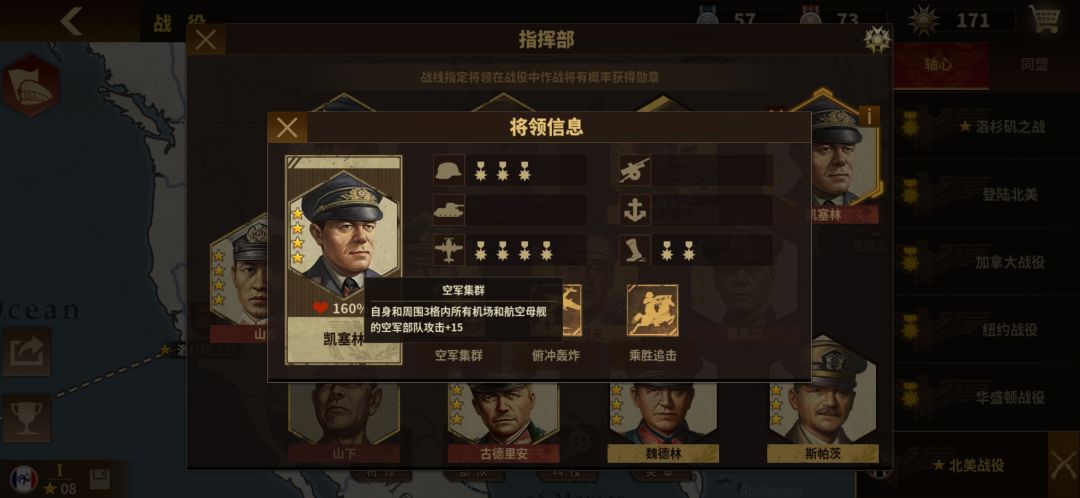Switch to the 同盟 Allies tab
Viewport: 1080px width, 498px height.
tap(1034, 65)
